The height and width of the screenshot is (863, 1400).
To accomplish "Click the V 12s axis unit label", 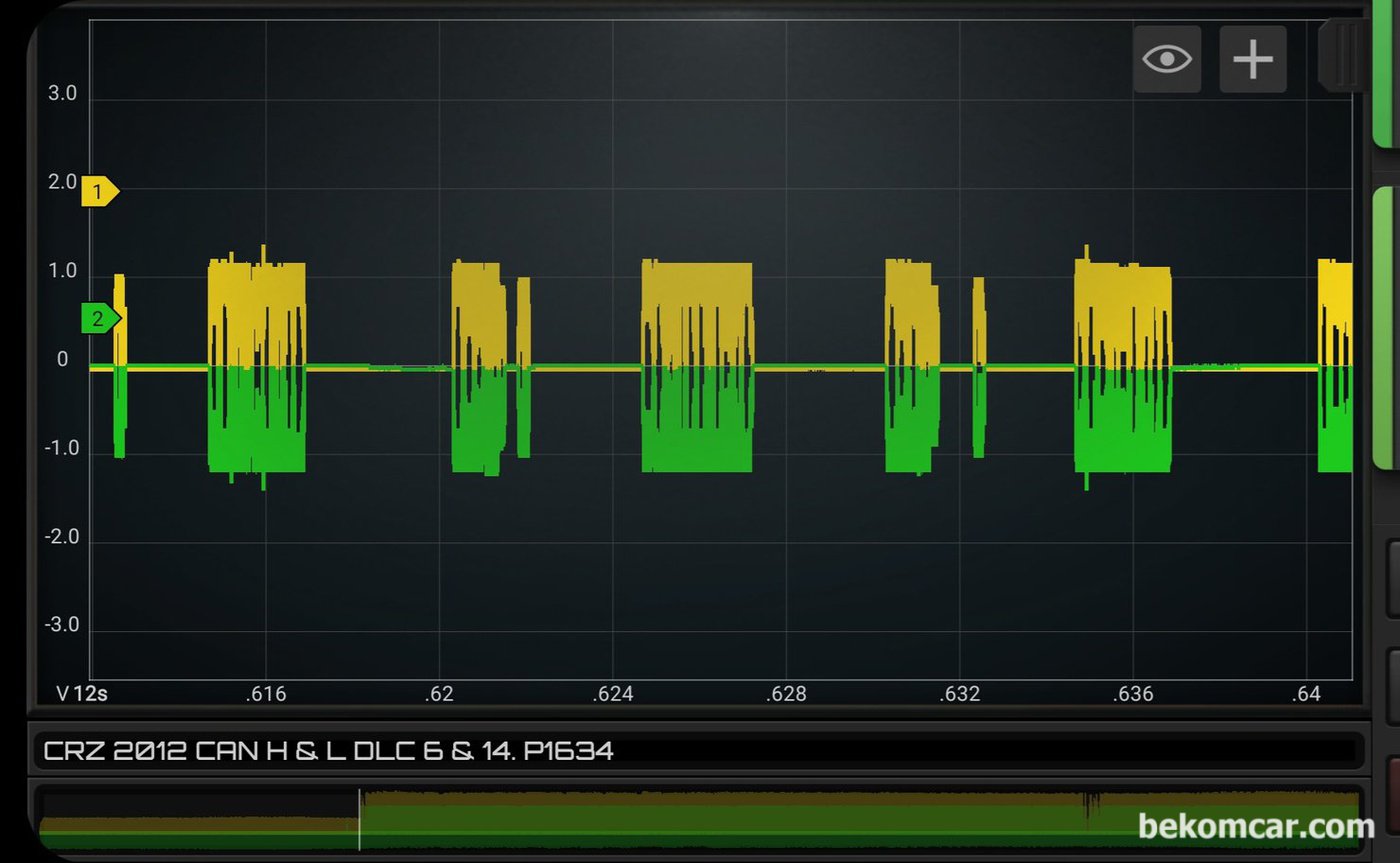I will pyautogui.click(x=81, y=694).
